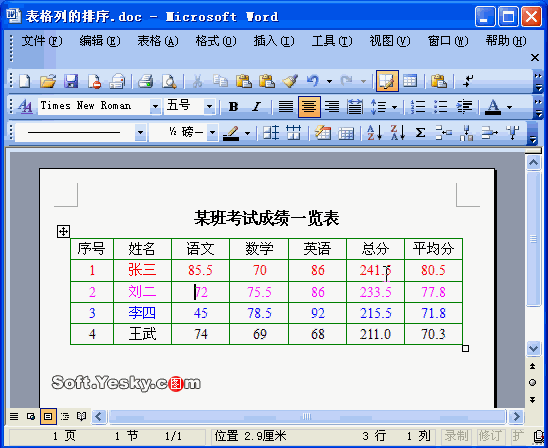Save the document using the floppy icon
The width and height of the screenshot is (548, 448).
71,81
